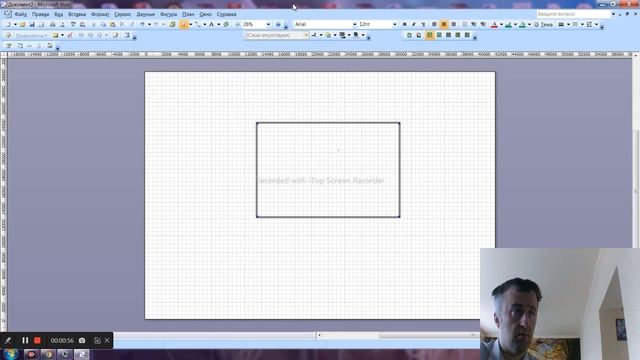The width and height of the screenshot is (640, 360).
Task: Open the Фигура menu
Action: coord(168,14)
